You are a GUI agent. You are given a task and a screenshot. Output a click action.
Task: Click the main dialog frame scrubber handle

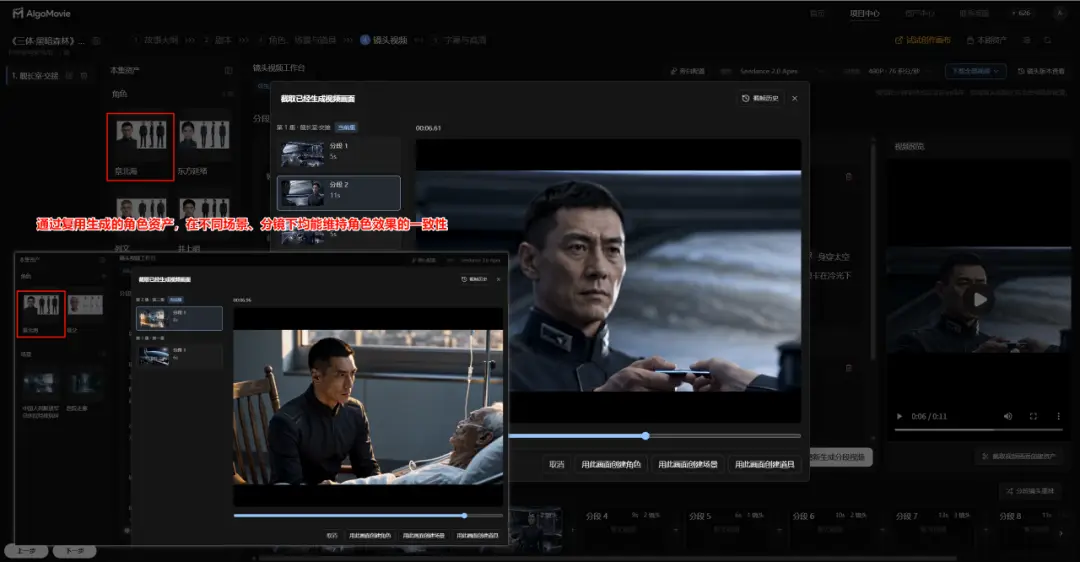tap(645, 436)
